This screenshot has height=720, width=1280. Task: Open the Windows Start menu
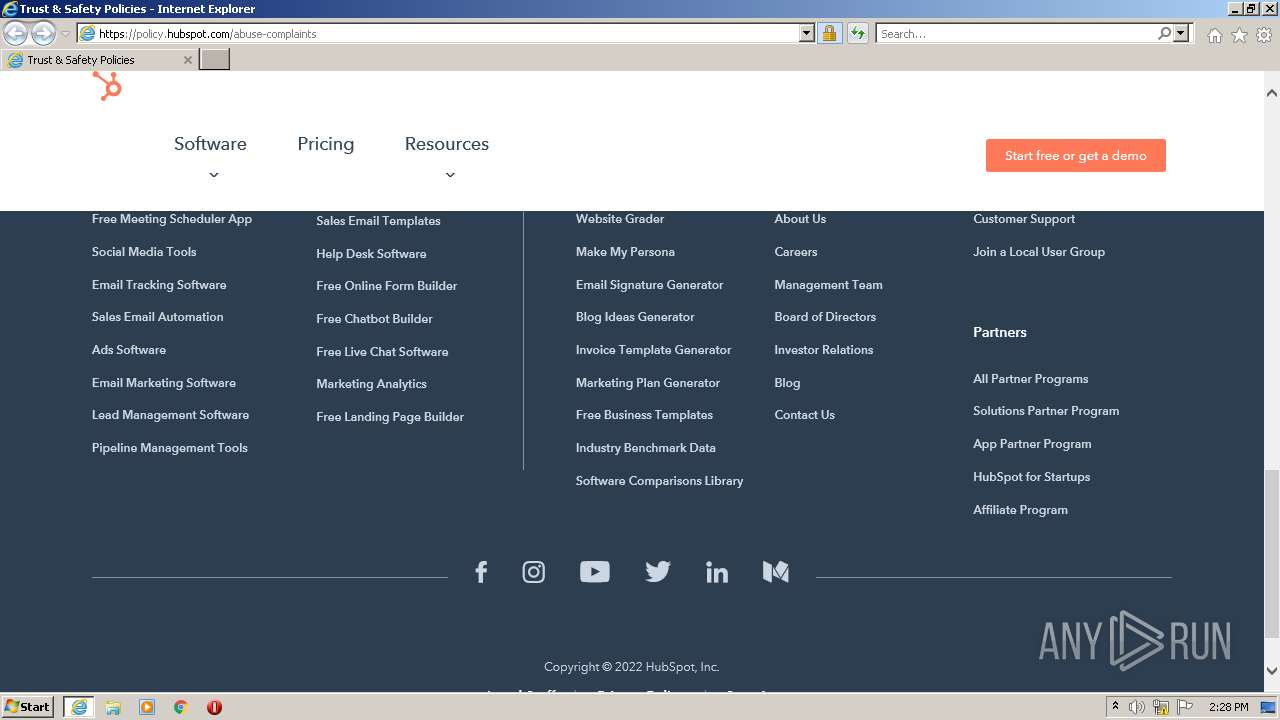27,706
